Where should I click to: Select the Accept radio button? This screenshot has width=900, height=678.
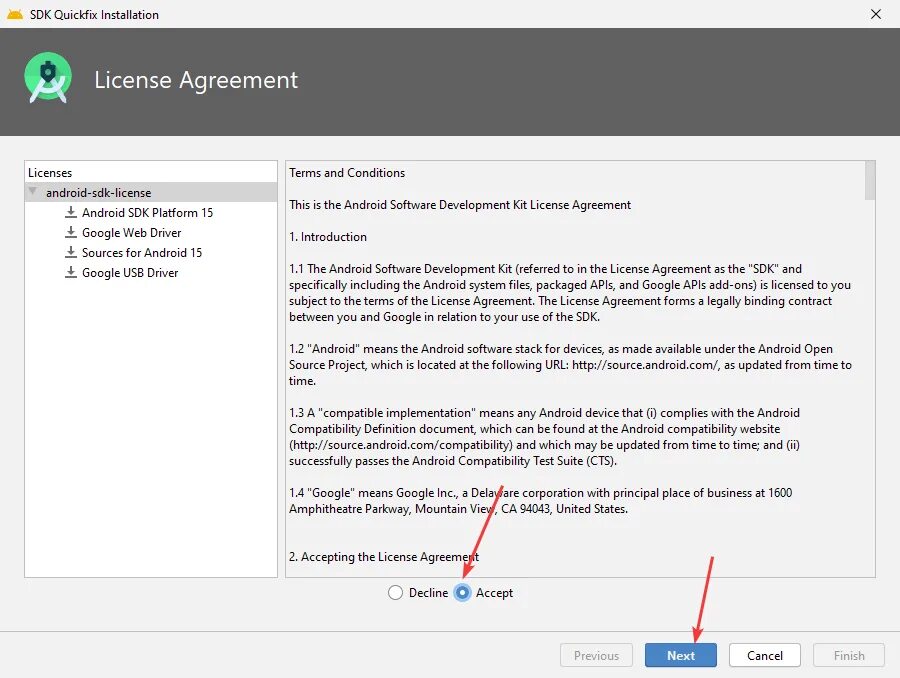(462, 592)
